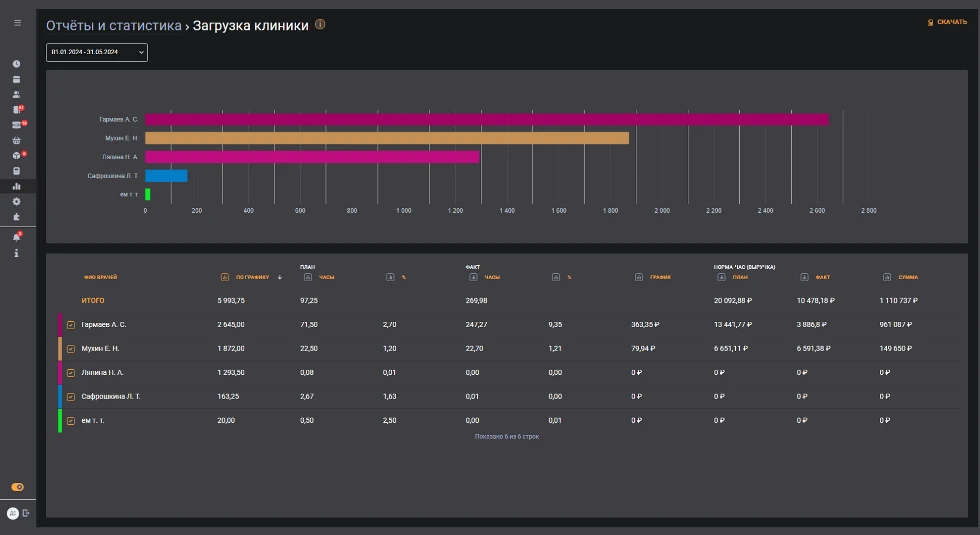Open the date range dropdown 01.01.2024 - 31.05.2024

96,51
